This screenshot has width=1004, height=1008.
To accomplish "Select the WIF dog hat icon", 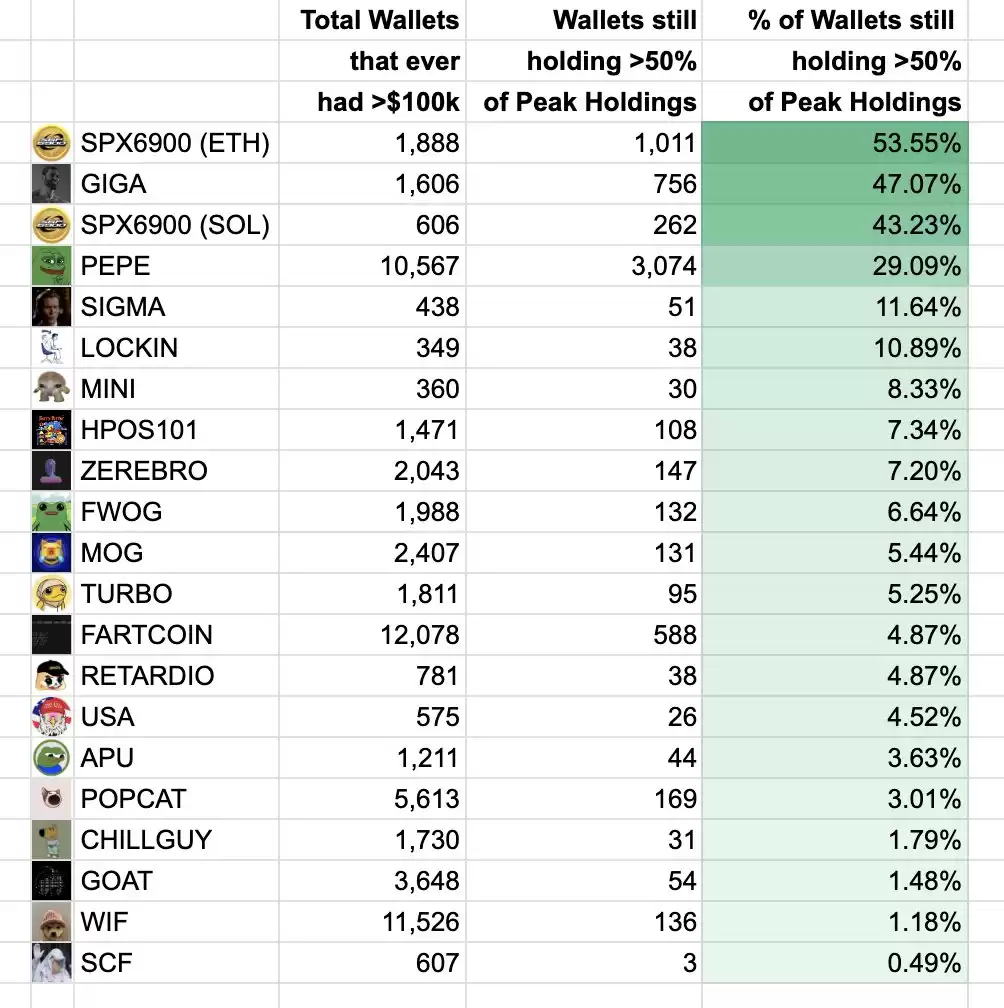I will (51, 922).
